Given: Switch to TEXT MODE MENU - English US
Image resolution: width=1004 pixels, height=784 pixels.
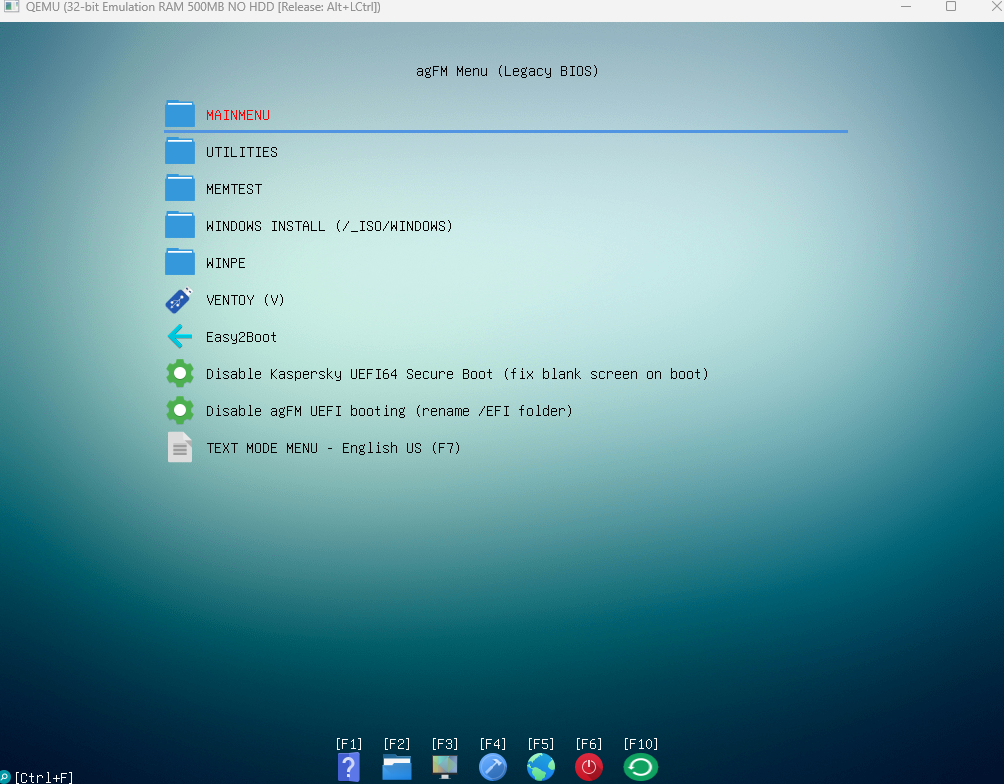Looking at the screenshot, I should tap(333, 448).
